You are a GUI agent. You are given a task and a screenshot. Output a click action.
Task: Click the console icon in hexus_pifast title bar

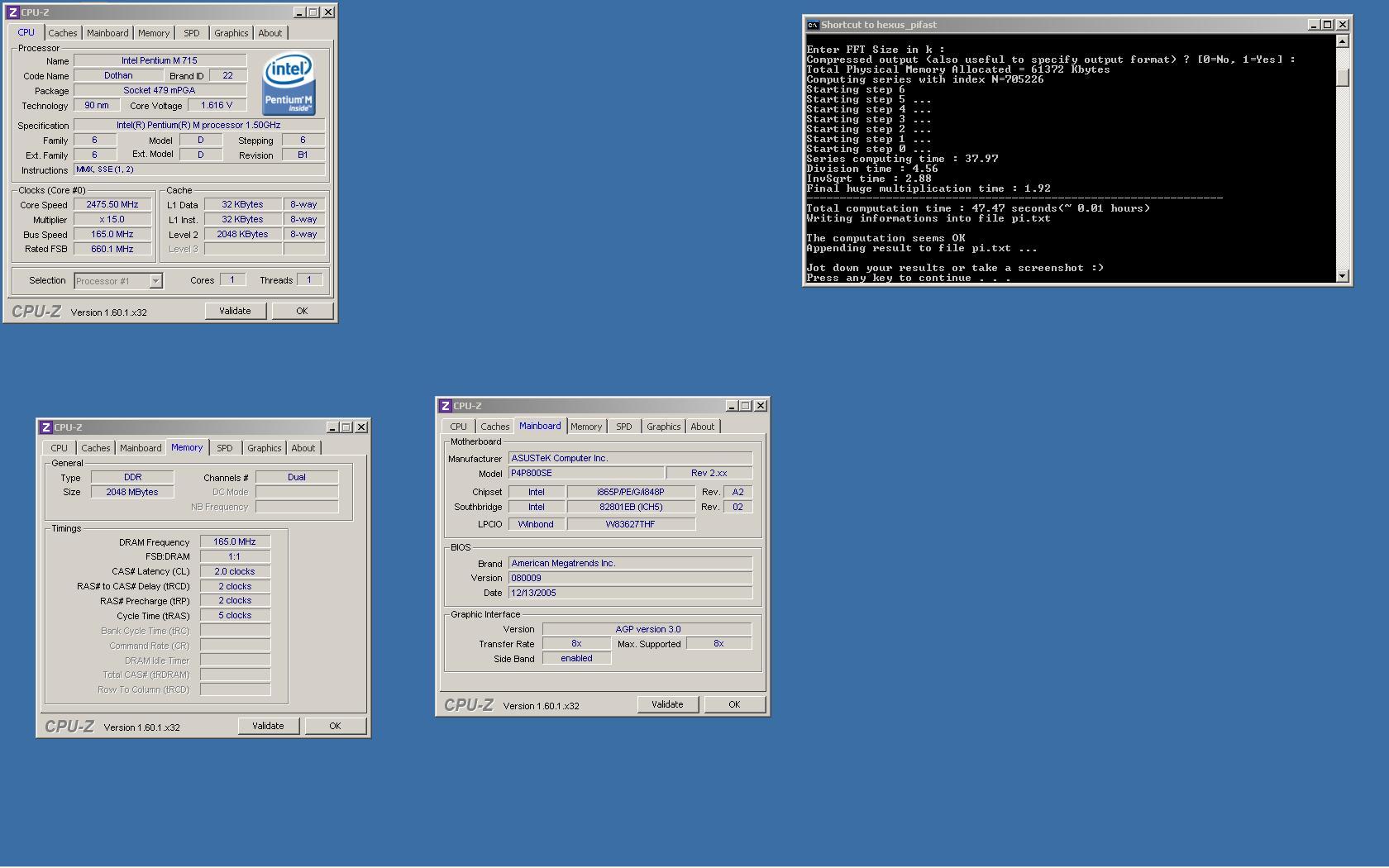[x=813, y=25]
